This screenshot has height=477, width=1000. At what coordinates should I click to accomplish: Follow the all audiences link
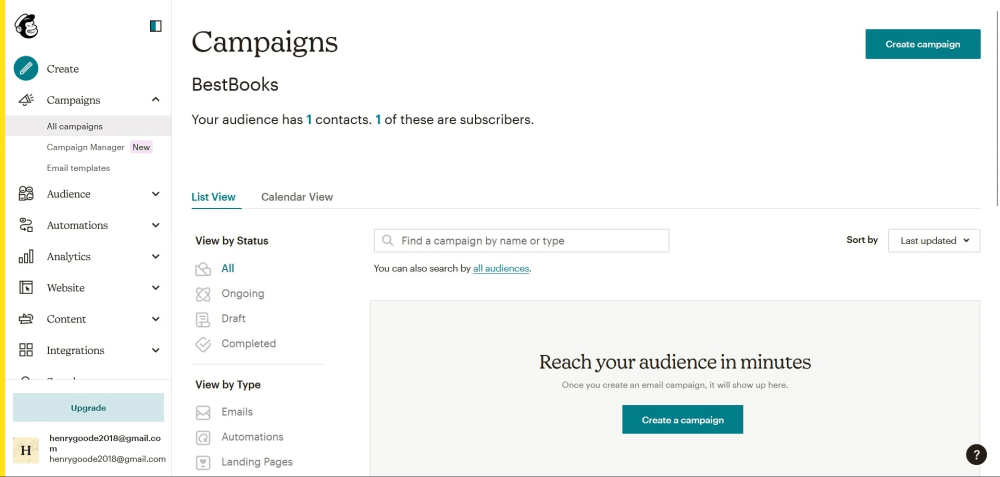[501, 268]
